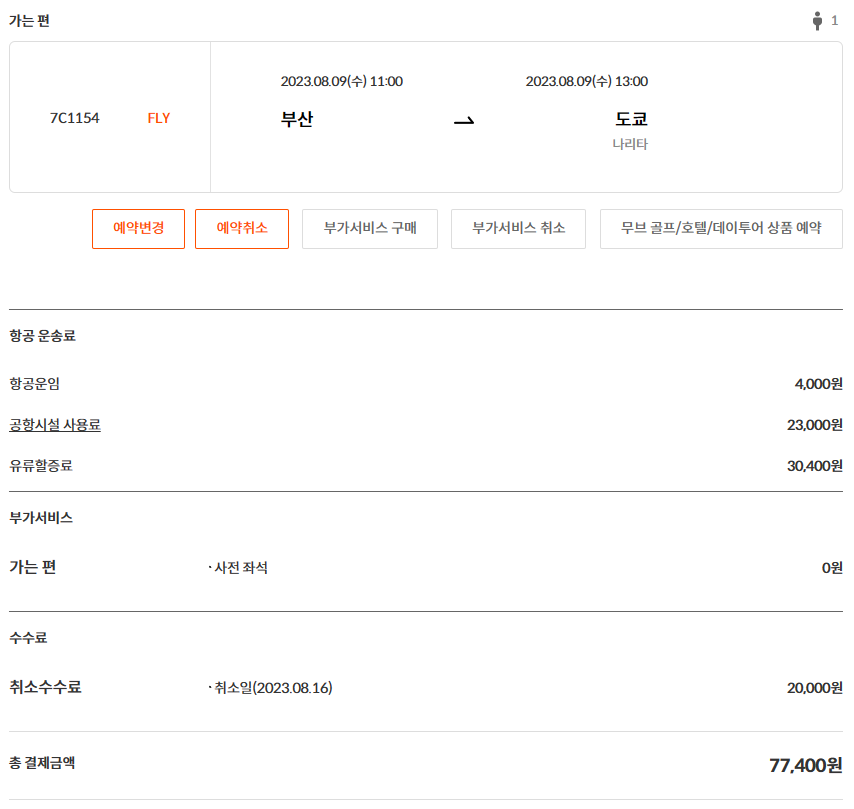Click the 사전 좌석 service item
854x809 pixels.
click(238, 568)
